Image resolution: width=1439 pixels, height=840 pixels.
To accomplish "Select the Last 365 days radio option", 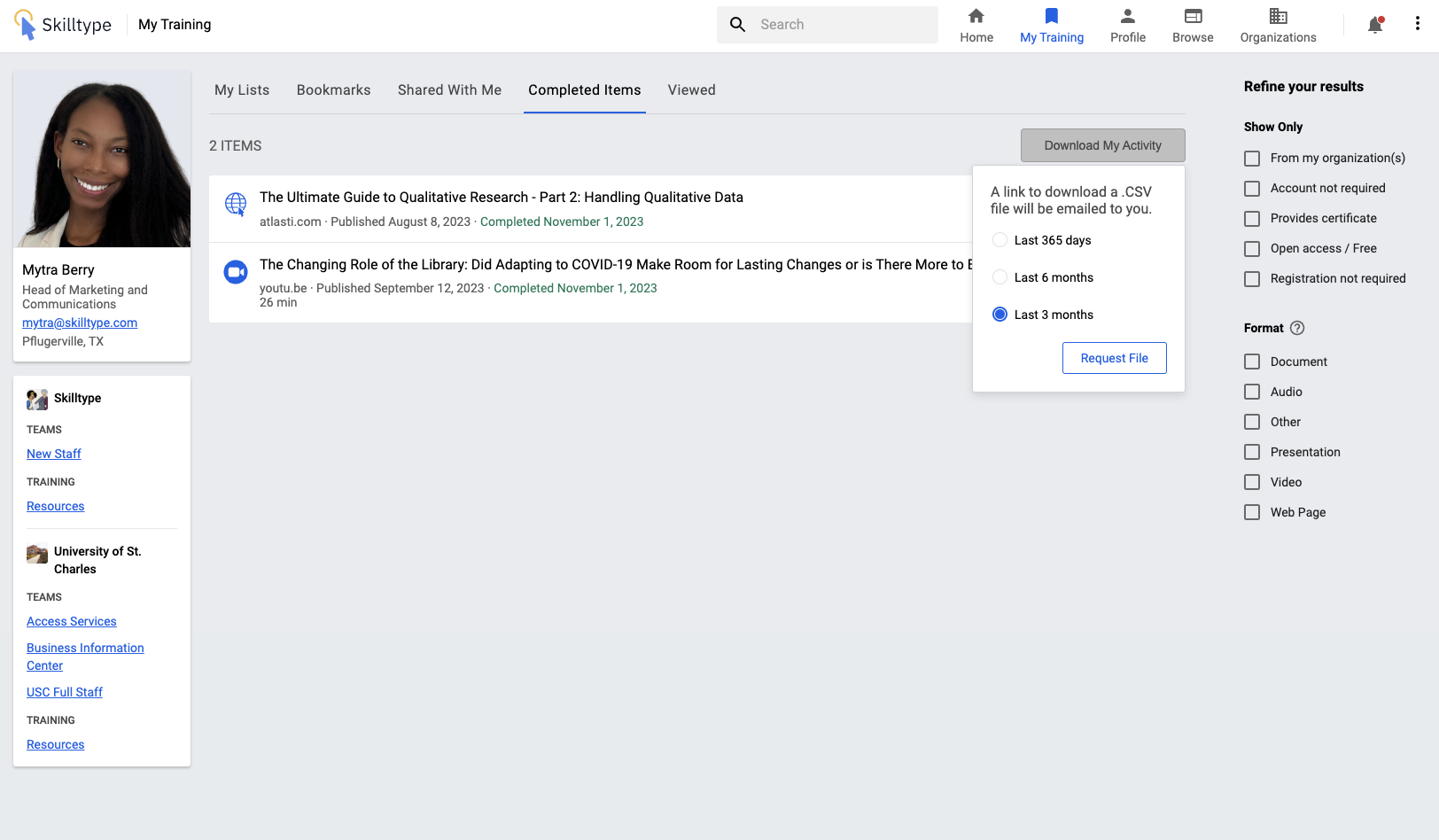I will click(1000, 240).
